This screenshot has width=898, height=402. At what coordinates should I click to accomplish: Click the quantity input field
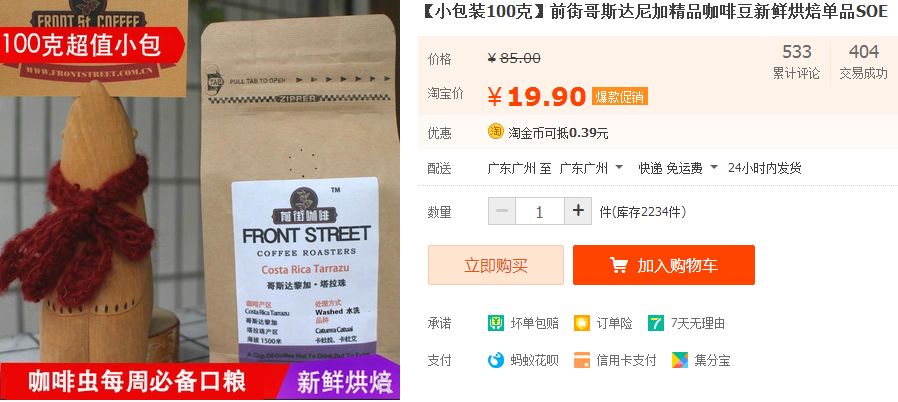pyautogui.click(x=539, y=211)
